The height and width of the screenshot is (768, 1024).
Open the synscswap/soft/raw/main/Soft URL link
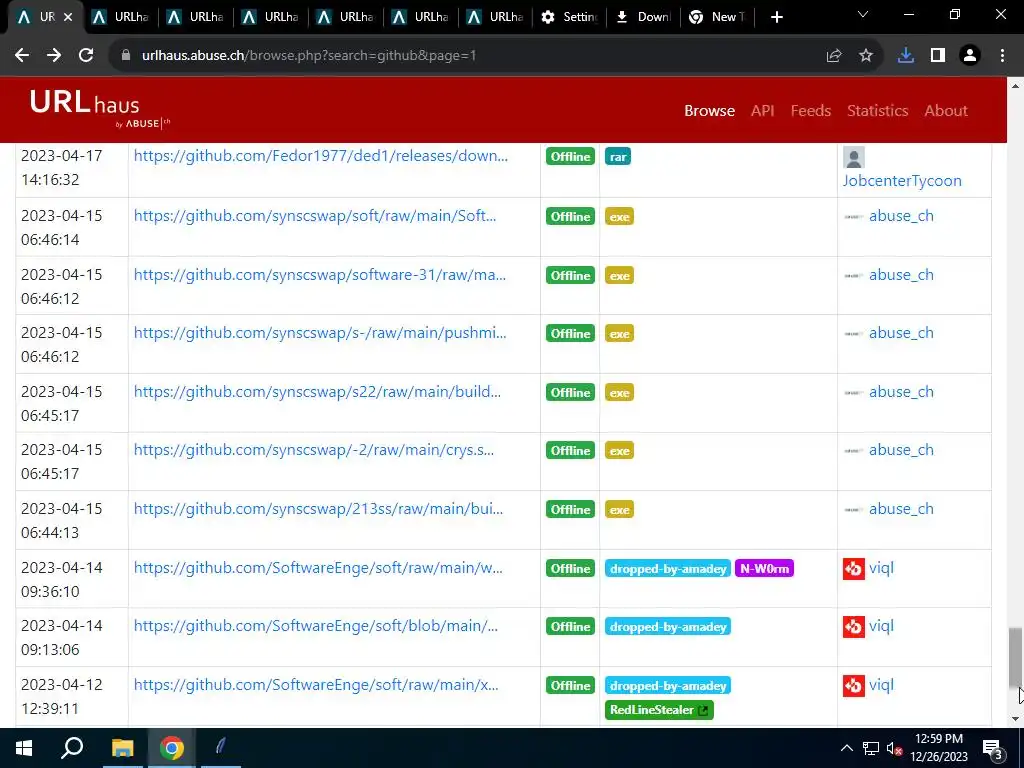315,216
